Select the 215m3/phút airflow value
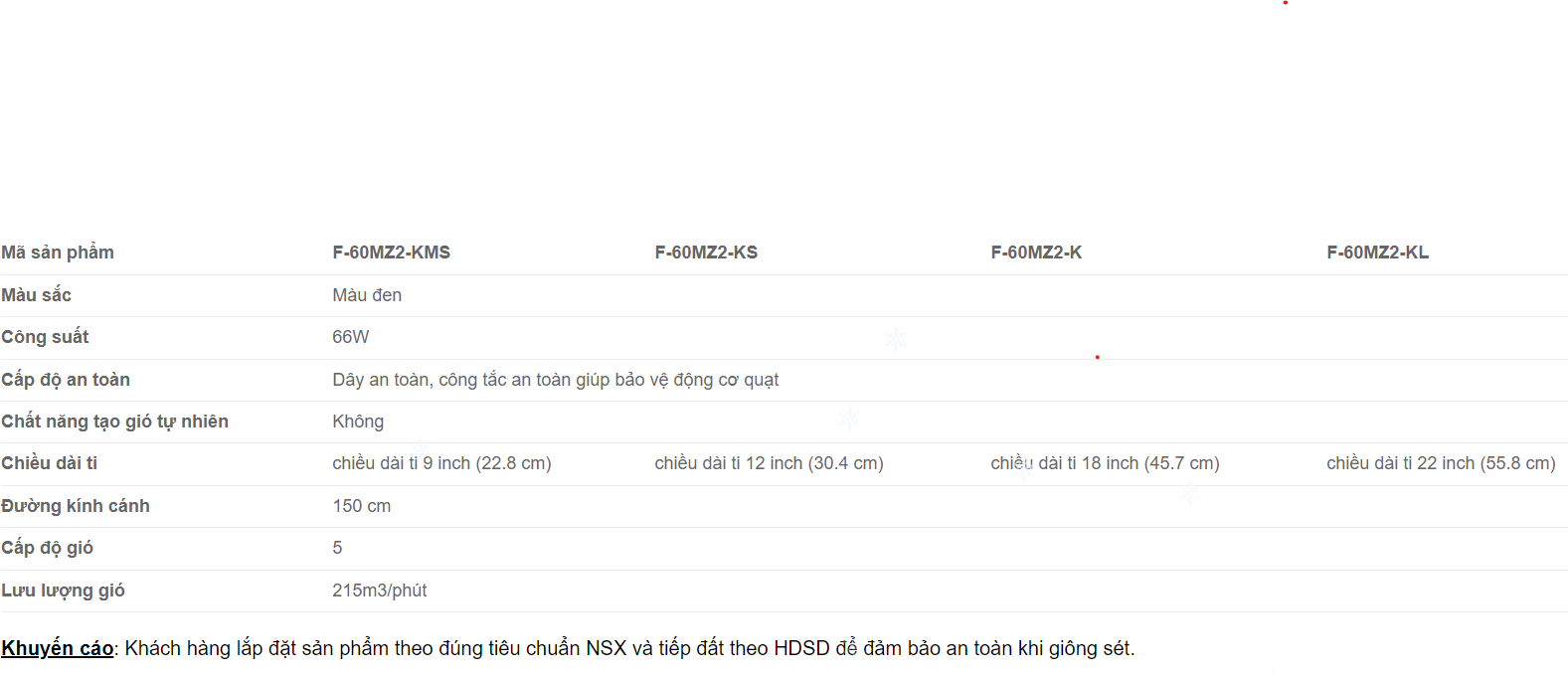 (x=379, y=591)
